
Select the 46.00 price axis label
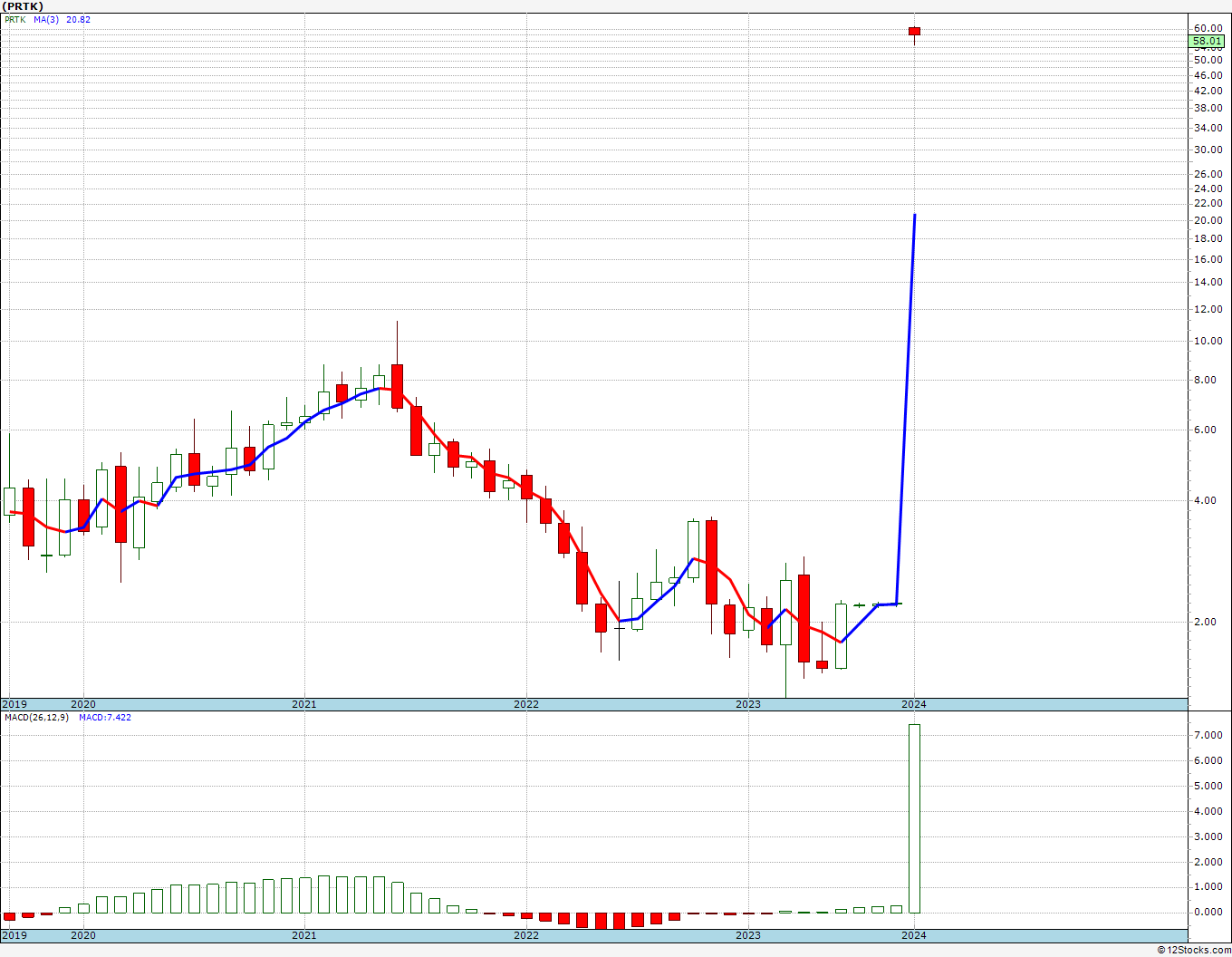pyautogui.click(x=1208, y=74)
